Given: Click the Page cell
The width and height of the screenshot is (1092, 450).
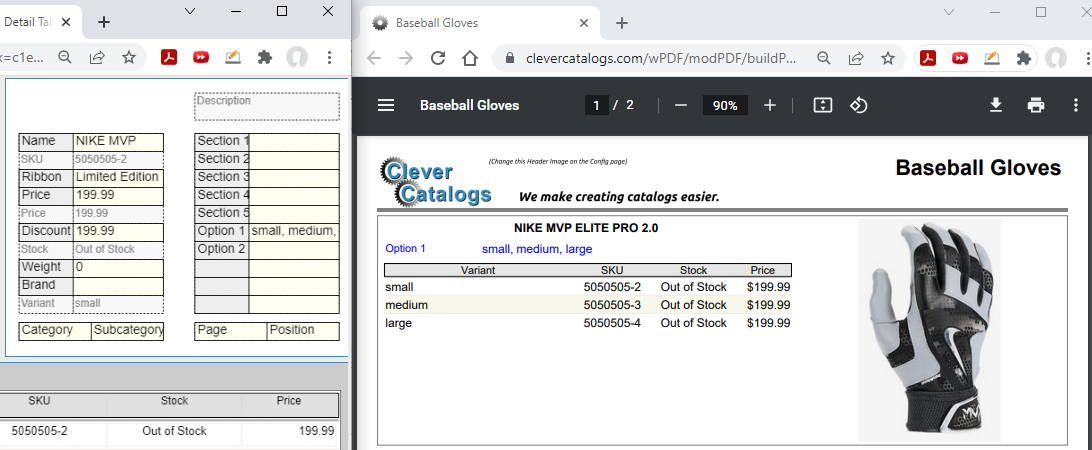Looking at the screenshot, I should click(x=231, y=332).
